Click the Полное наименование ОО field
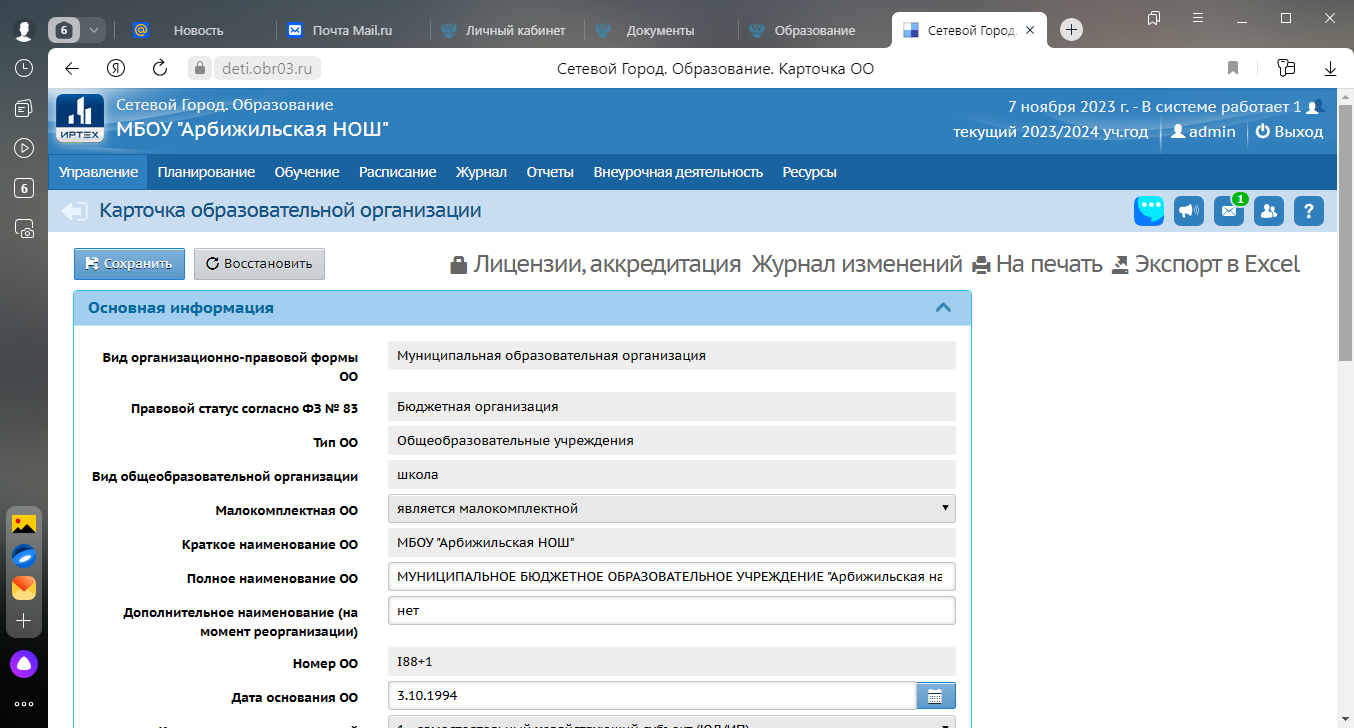Image resolution: width=1354 pixels, height=728 pixels. click(x=672, y=577)
